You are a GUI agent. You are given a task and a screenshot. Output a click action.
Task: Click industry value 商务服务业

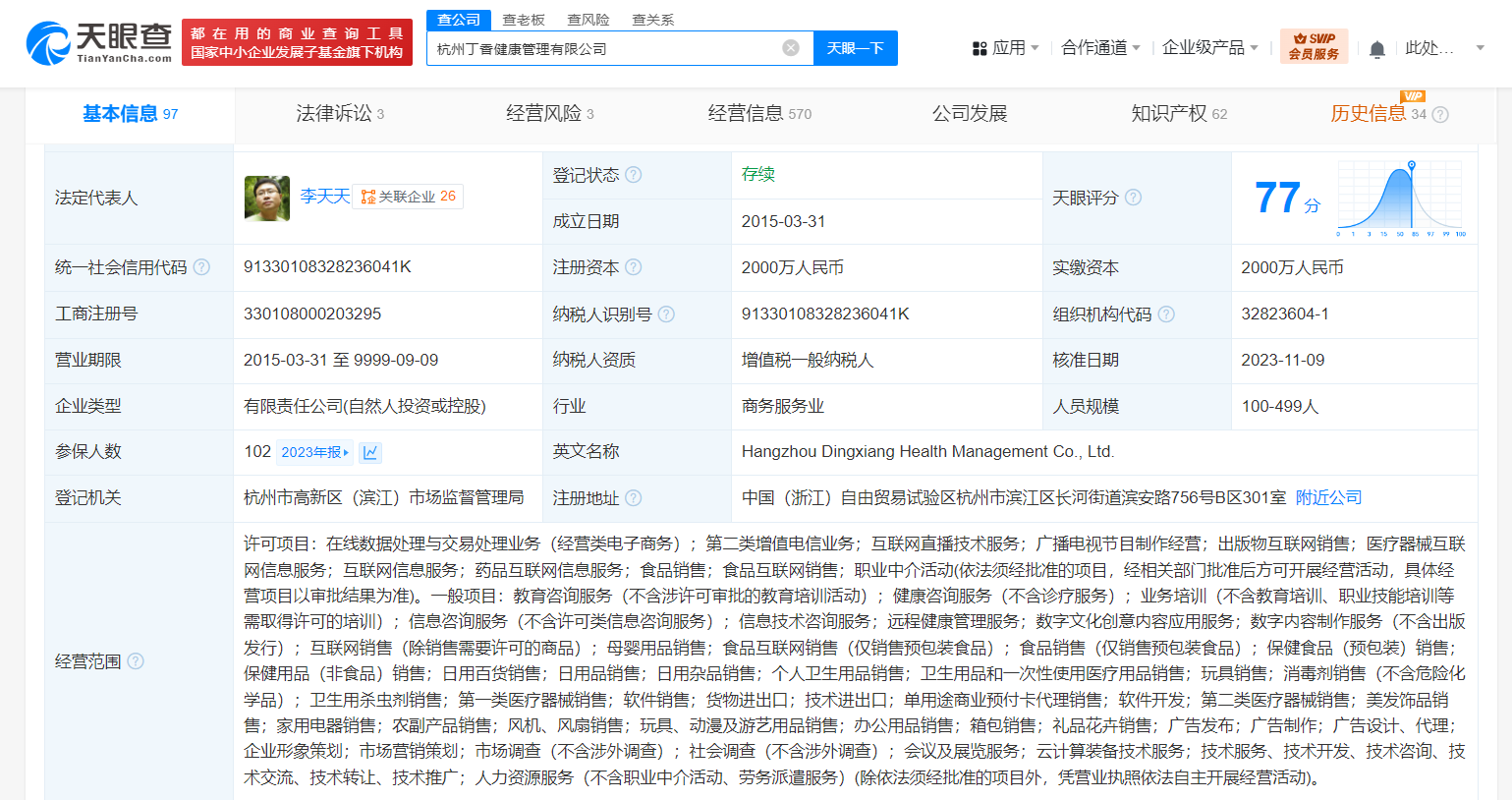(x=783, y=407)
